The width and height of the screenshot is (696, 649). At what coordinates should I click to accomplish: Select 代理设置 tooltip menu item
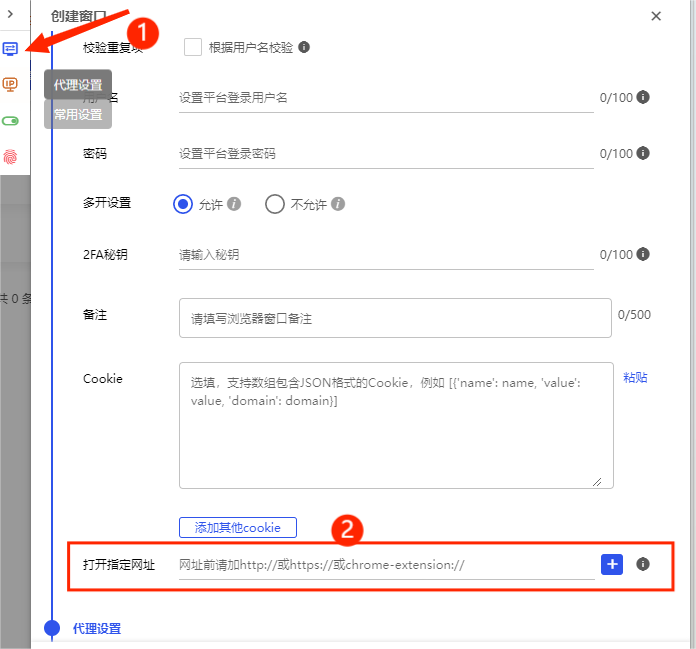pos(78,84)
